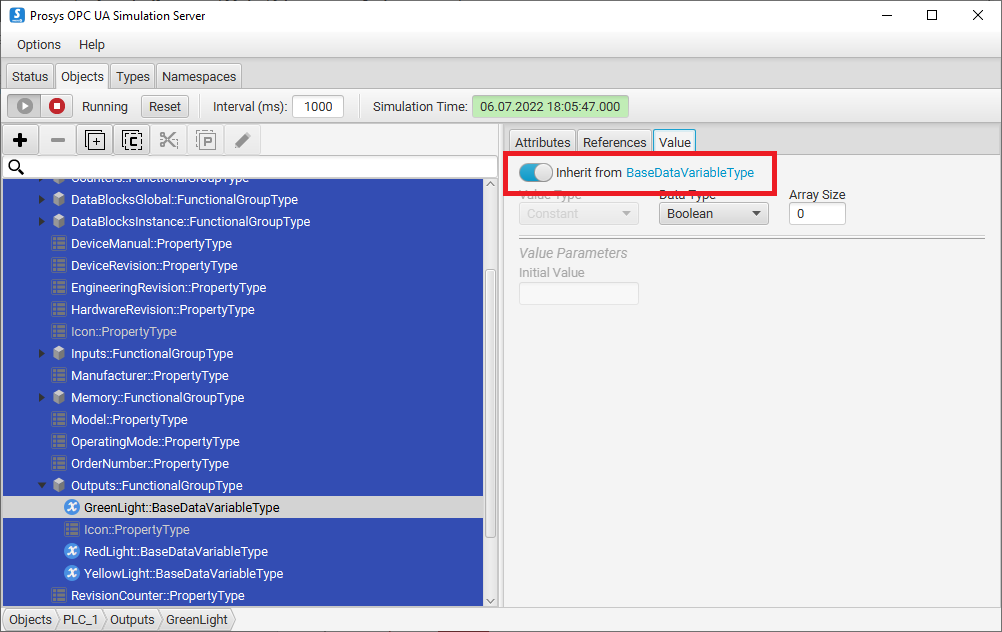Follow the BaseDataVariableType link
1002x632 pixels.
[x=690, y=173]
